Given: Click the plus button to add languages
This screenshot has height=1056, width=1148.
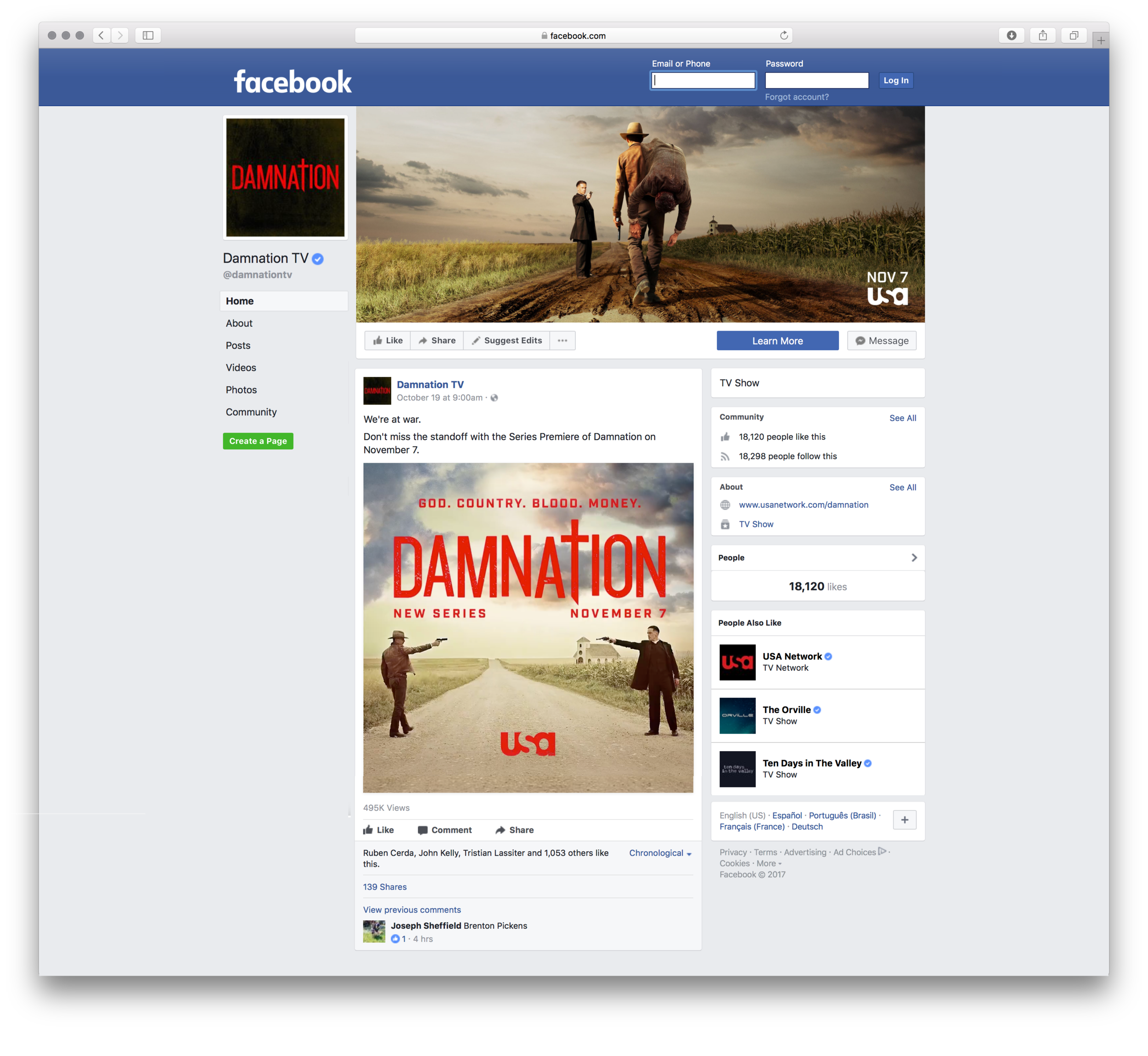Looking at the screenshot, I should coord(905,820).
